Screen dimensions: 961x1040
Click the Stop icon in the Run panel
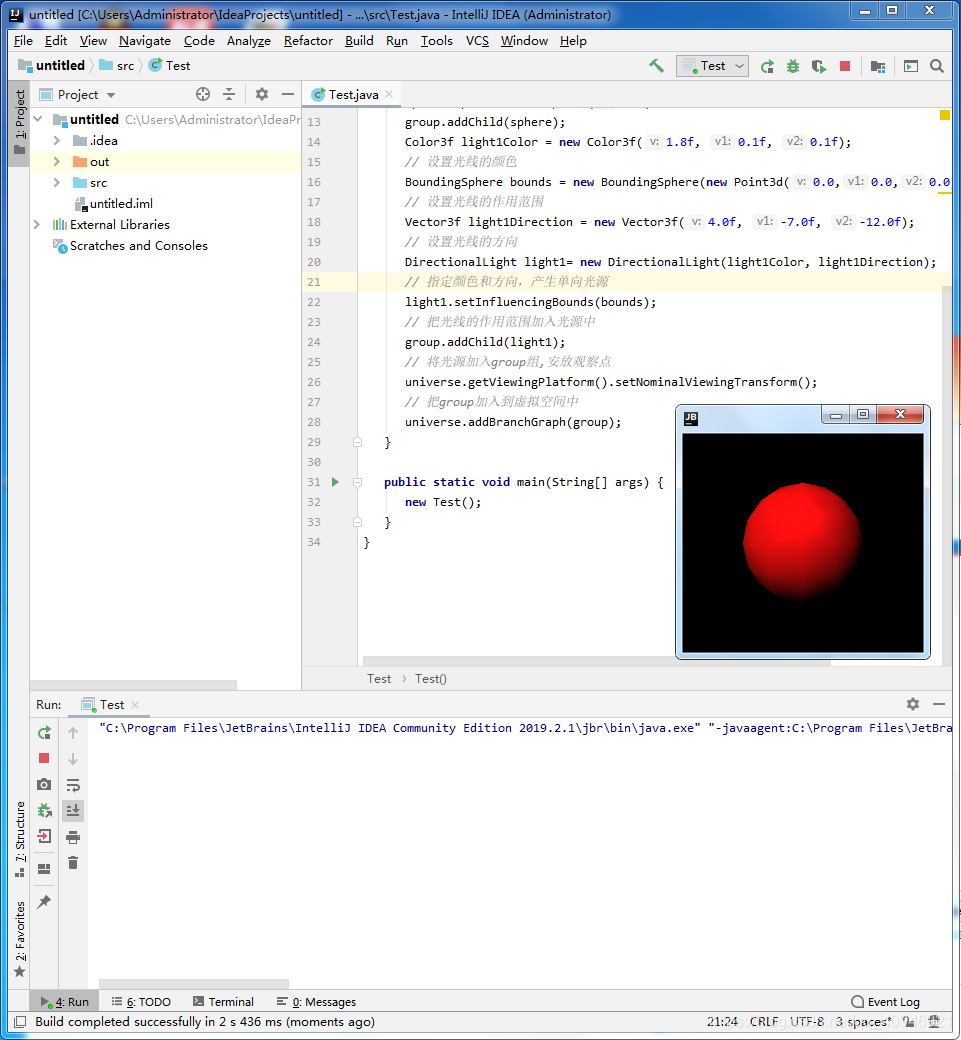44,758
